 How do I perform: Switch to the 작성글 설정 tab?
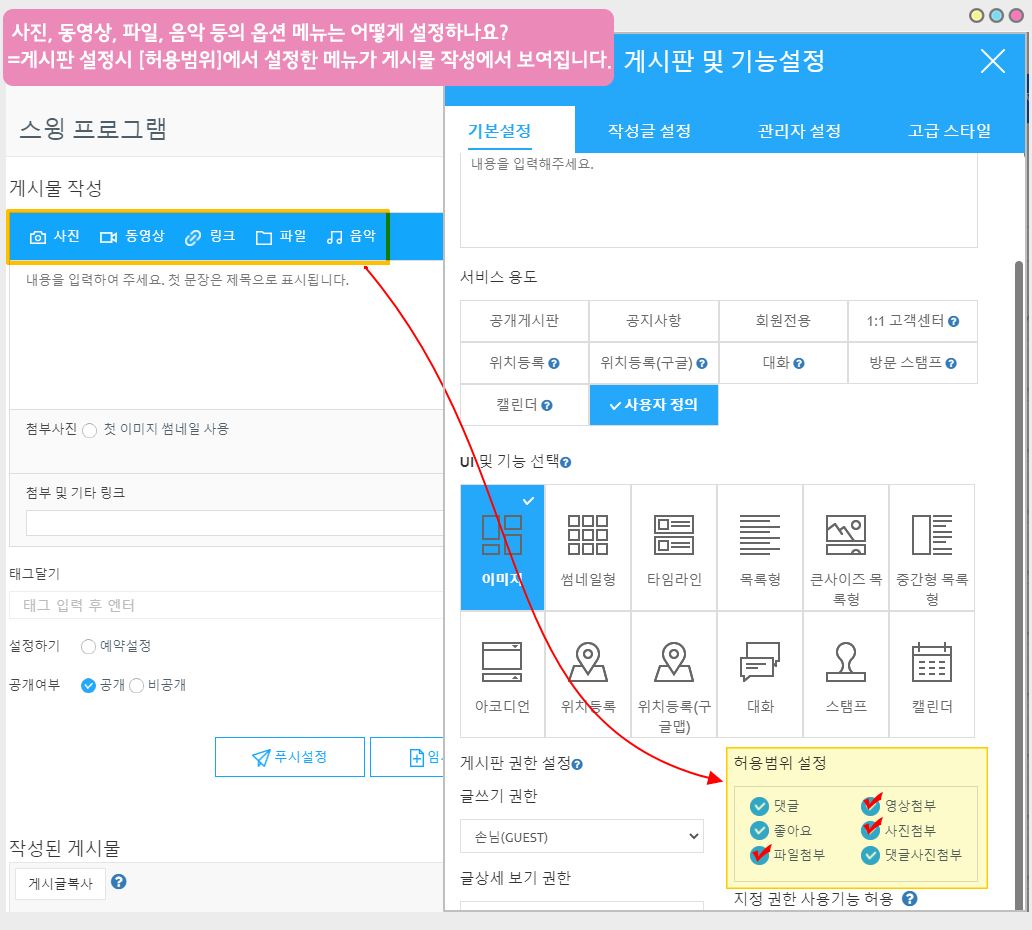coord(649,131)
